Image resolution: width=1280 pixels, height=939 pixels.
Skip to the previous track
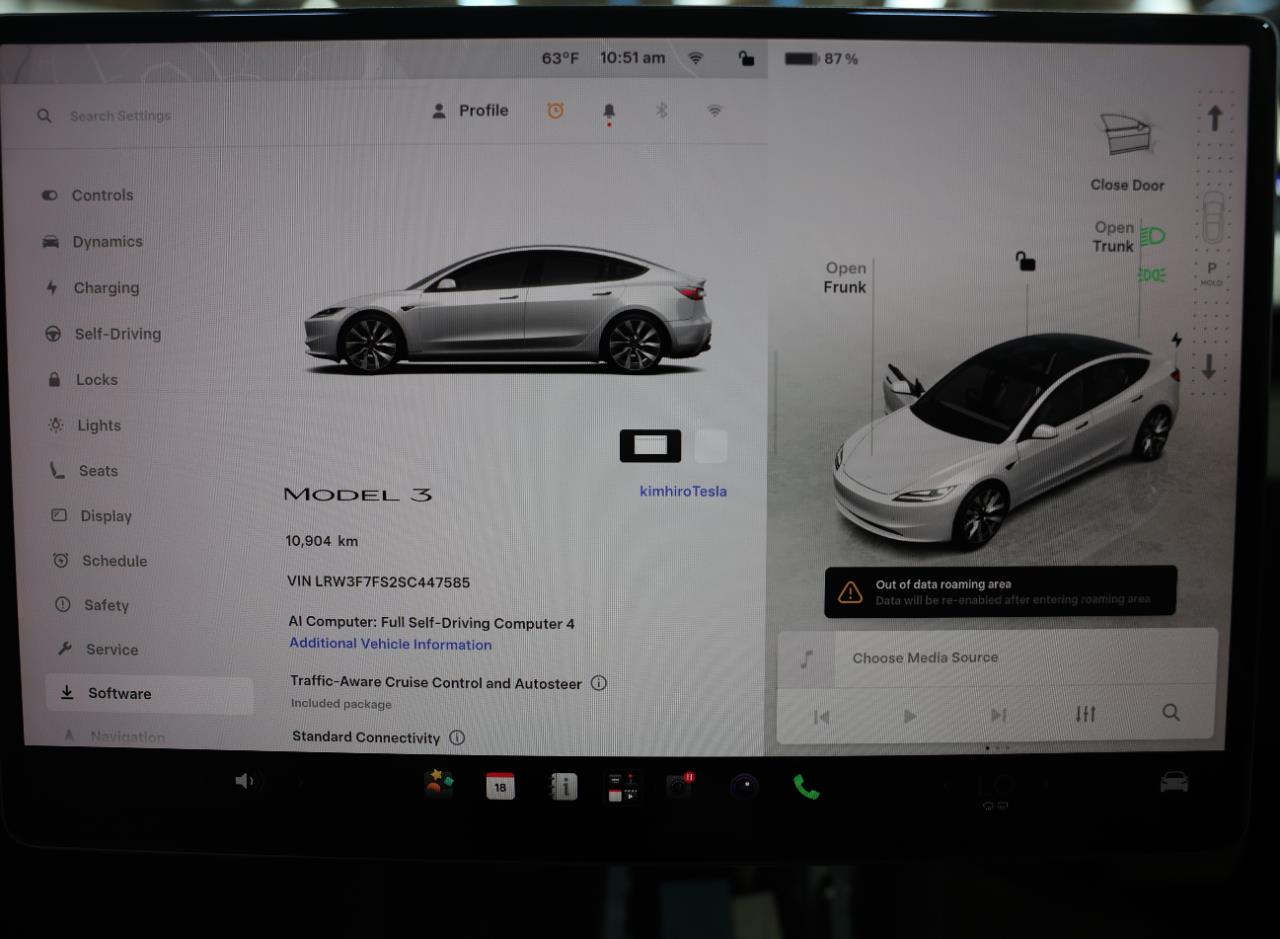(822, 716)
